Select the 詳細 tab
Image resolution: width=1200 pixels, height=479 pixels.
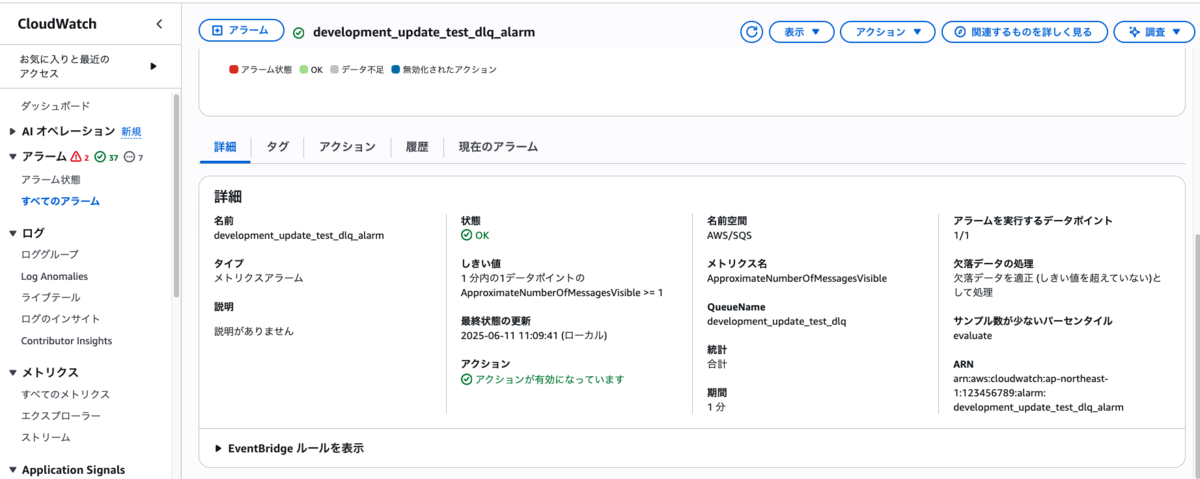point(225,147)
